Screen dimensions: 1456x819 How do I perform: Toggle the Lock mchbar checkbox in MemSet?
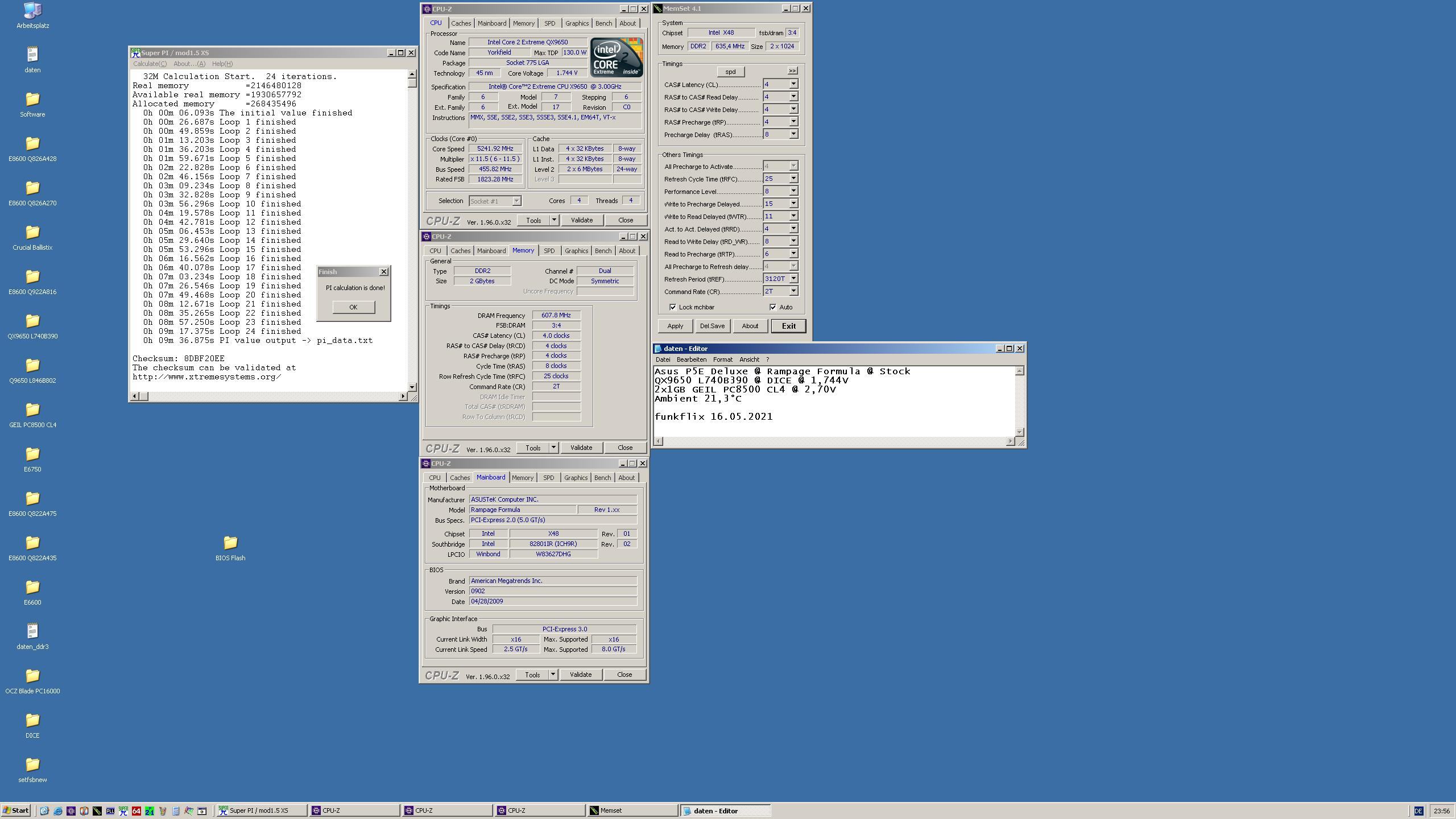coord(673,307)
